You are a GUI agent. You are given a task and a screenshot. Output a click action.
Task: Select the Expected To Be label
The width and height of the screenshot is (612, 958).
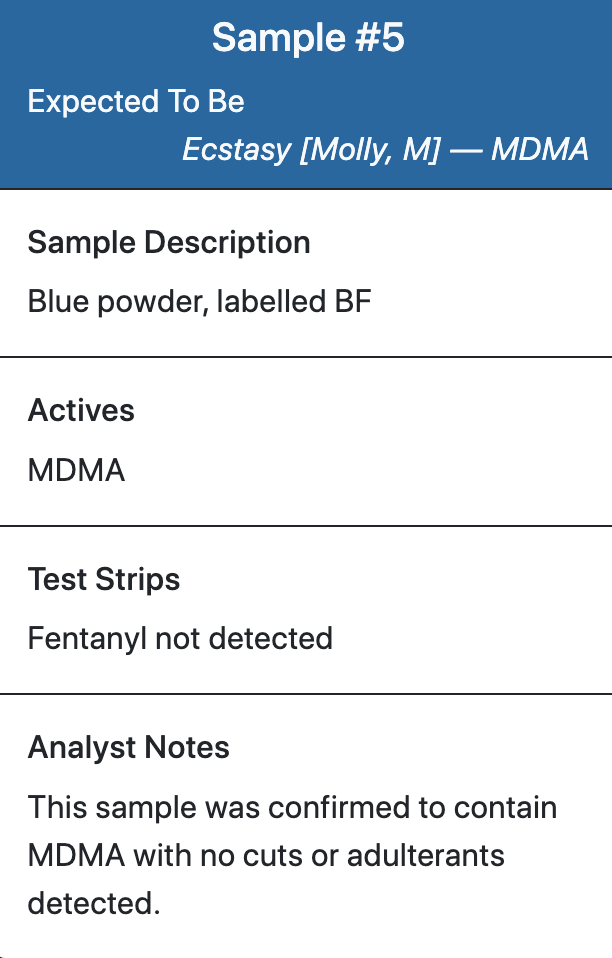[x=136, y=101]
